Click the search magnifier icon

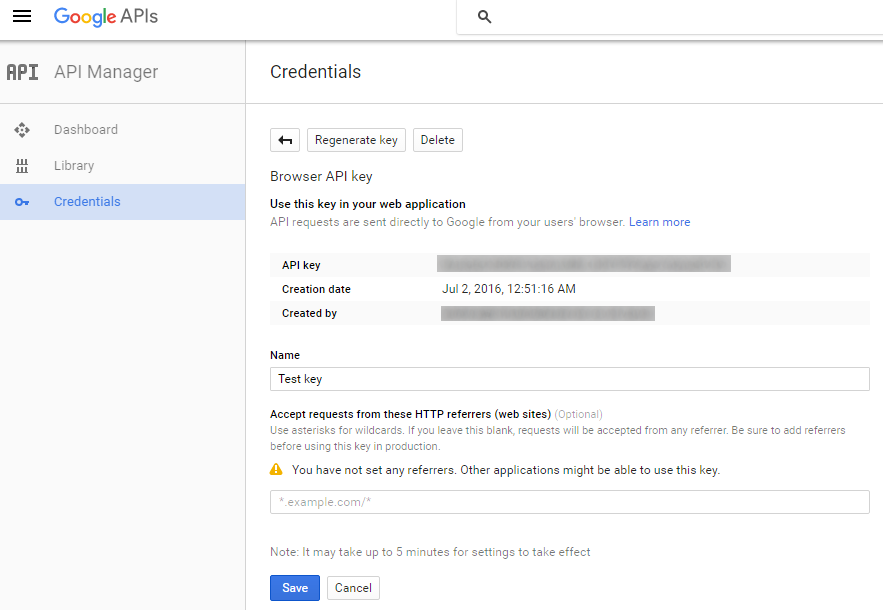click(x=484, y=17)
